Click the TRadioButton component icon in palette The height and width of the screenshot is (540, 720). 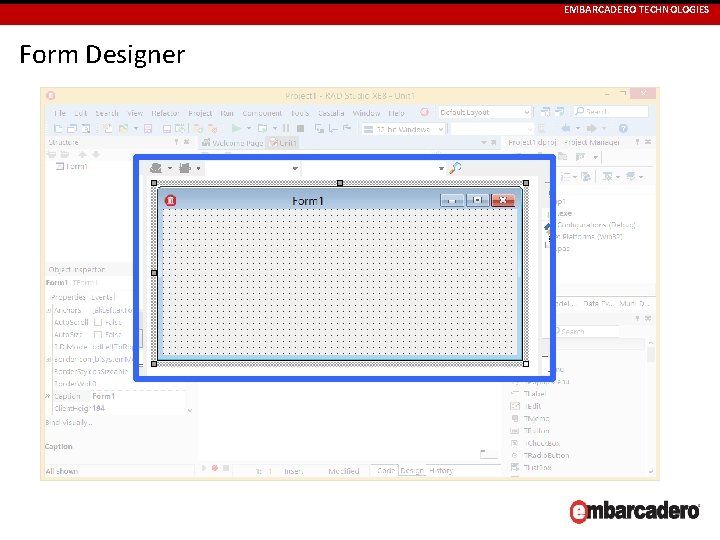[x=515, y=455]
